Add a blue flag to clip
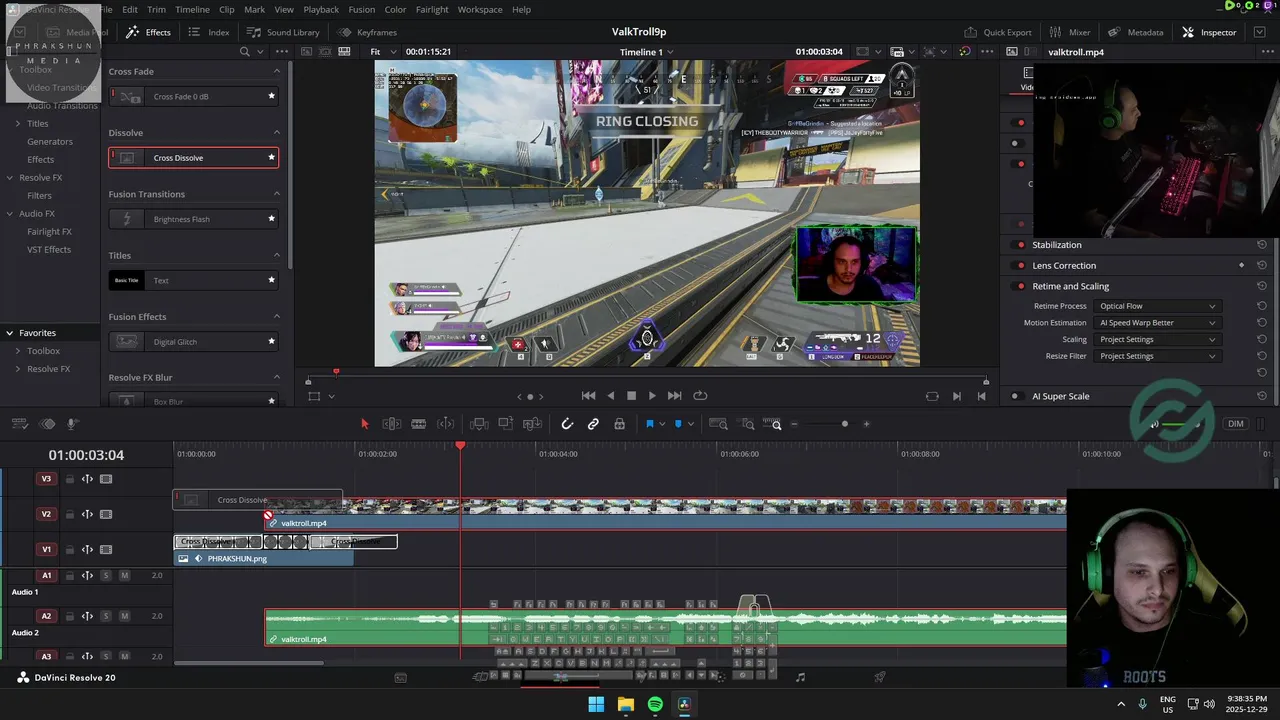The width and height of the screenshot is (1280, 720). pyautogui.click(x=649, y=424)
